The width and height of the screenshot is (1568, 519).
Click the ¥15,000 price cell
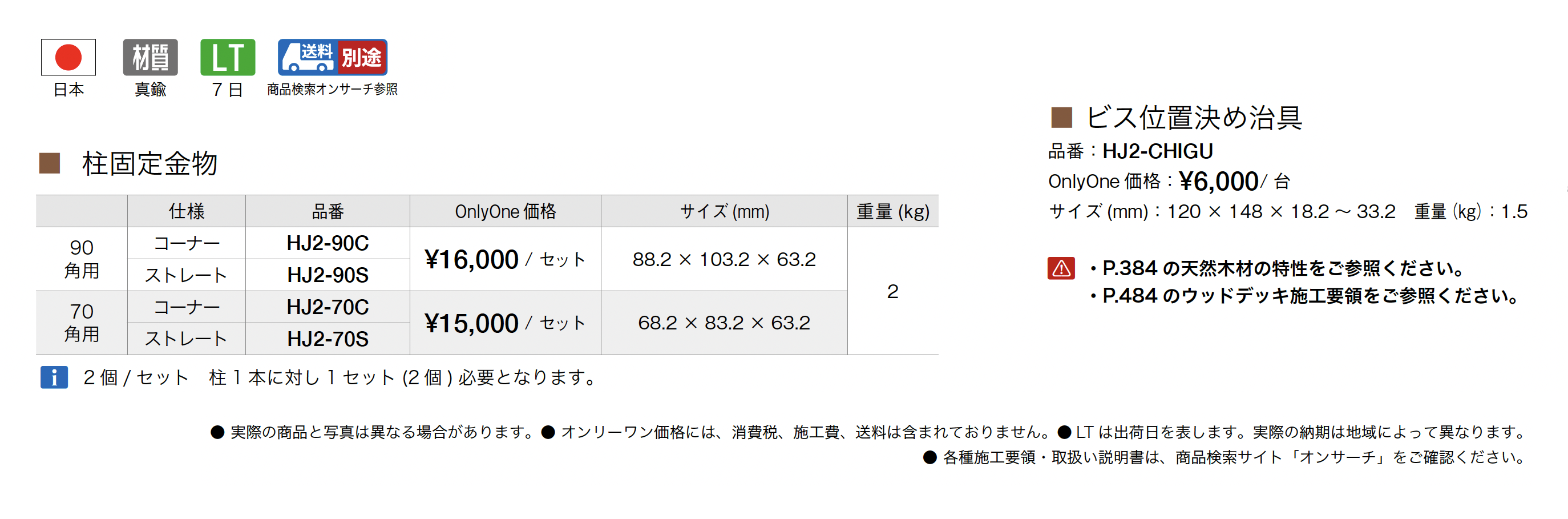click(504, 323)
